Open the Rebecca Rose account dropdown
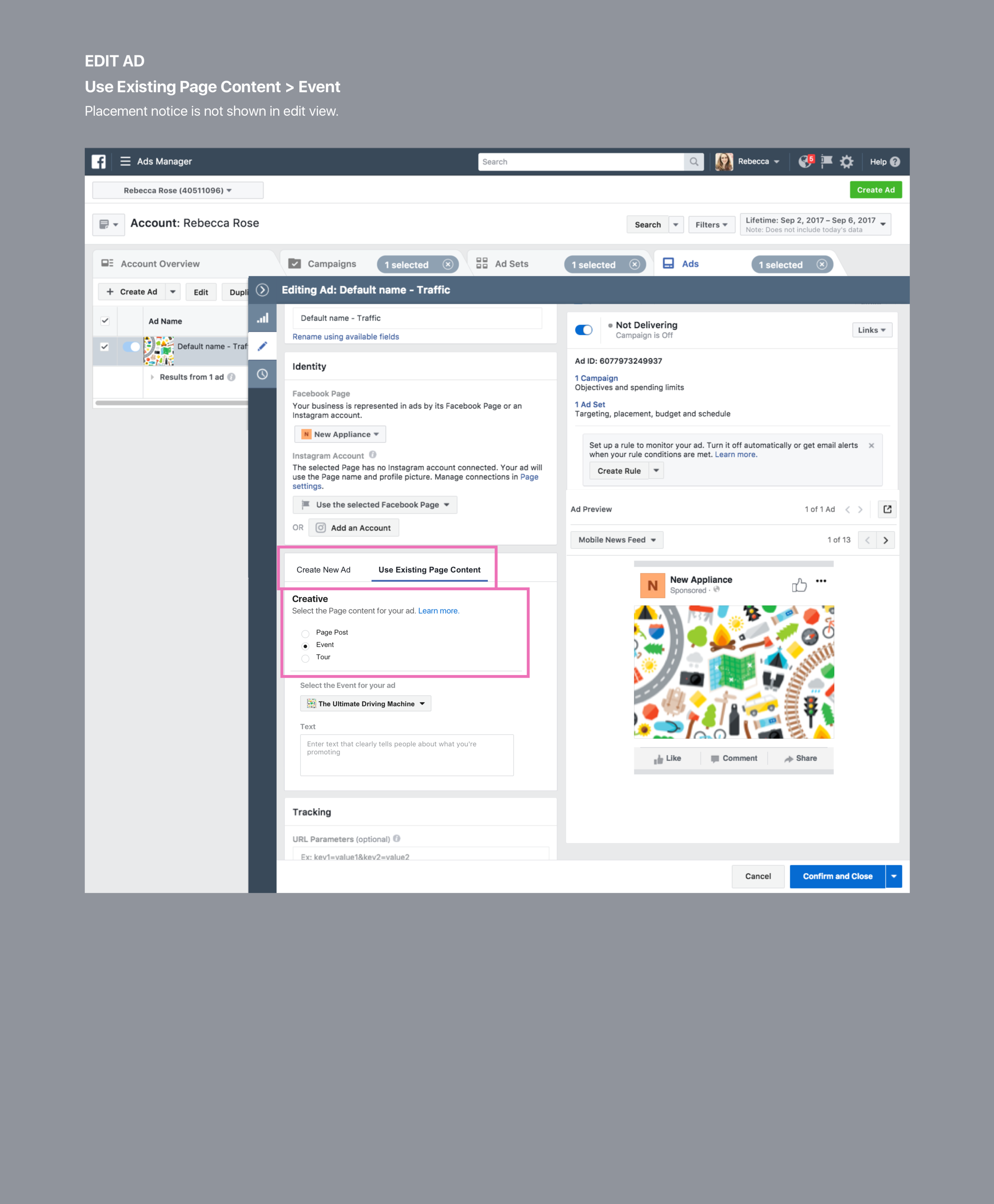This screenshot has height=1204, width=994. [x=177, y=190]
